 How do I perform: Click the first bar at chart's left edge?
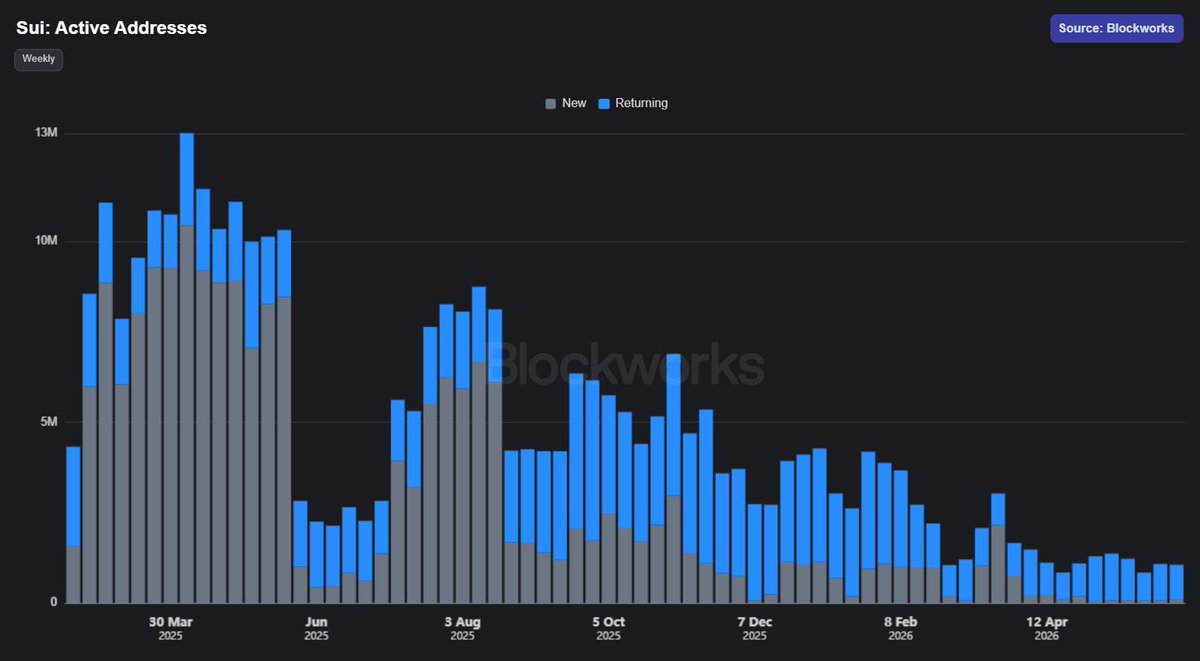[x=73, y=525]
